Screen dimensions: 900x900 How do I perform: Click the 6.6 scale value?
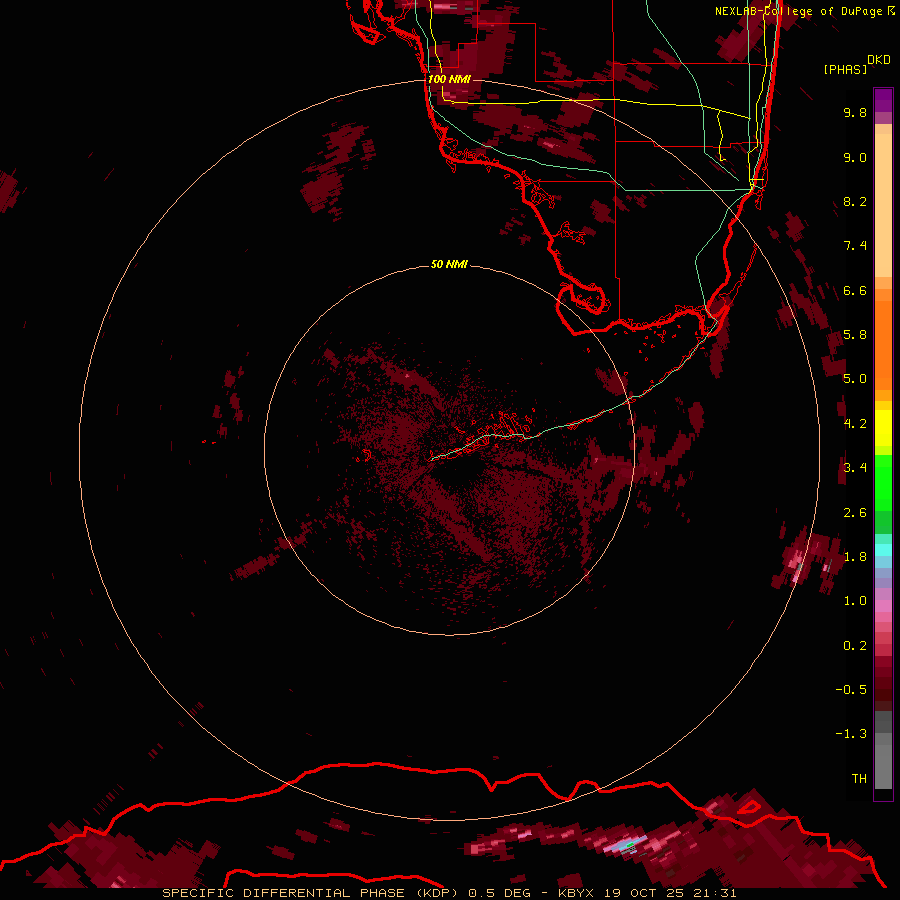click(855, 290)
